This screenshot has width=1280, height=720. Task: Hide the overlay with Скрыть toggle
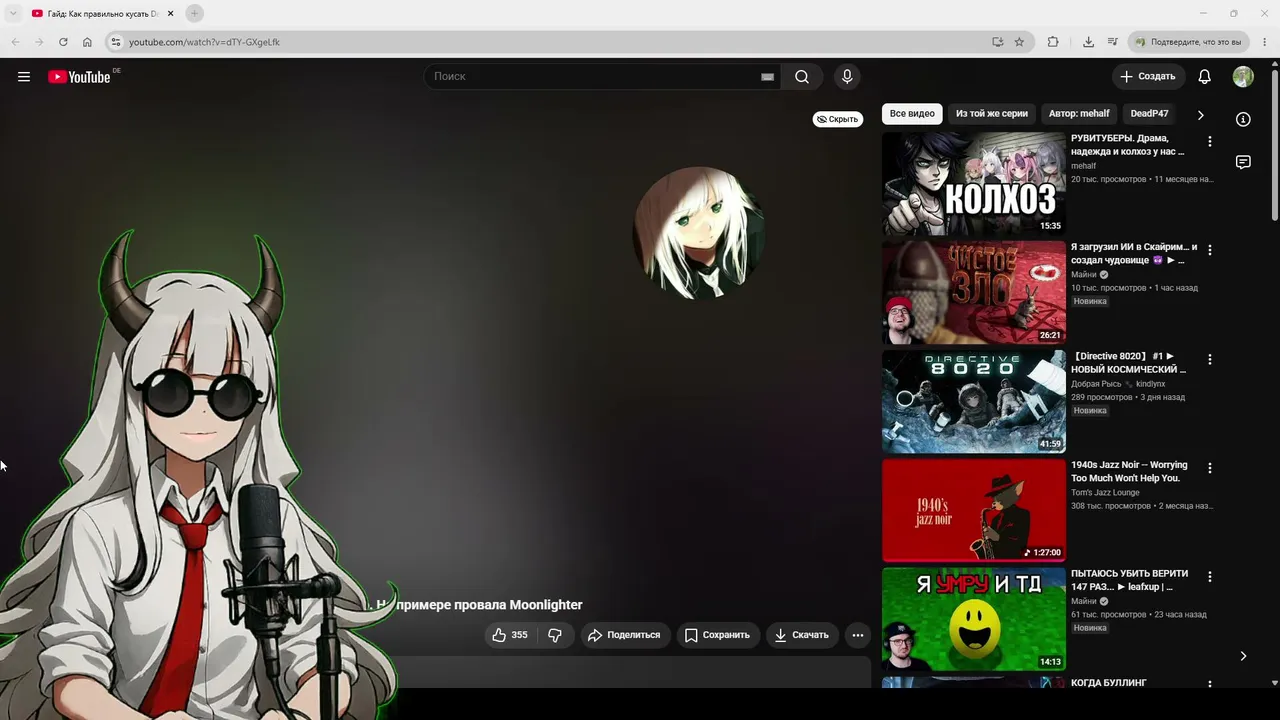[x=838, y=119]
